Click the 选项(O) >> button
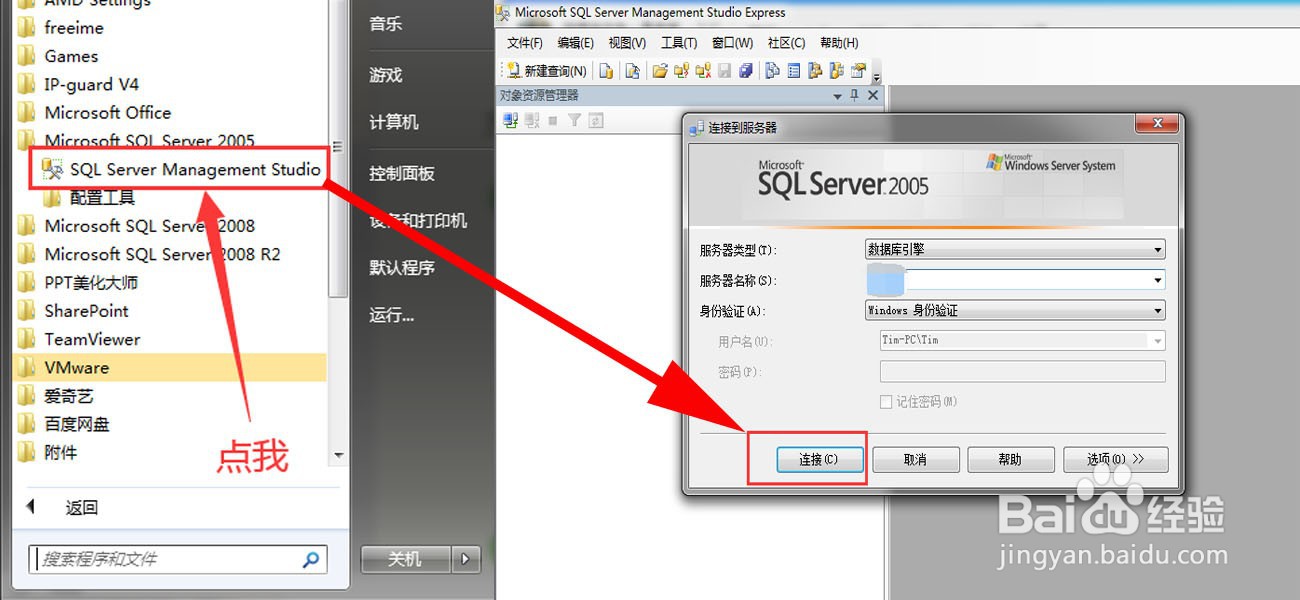This screenshot has height=600, width=1300. click(1115, 459)
